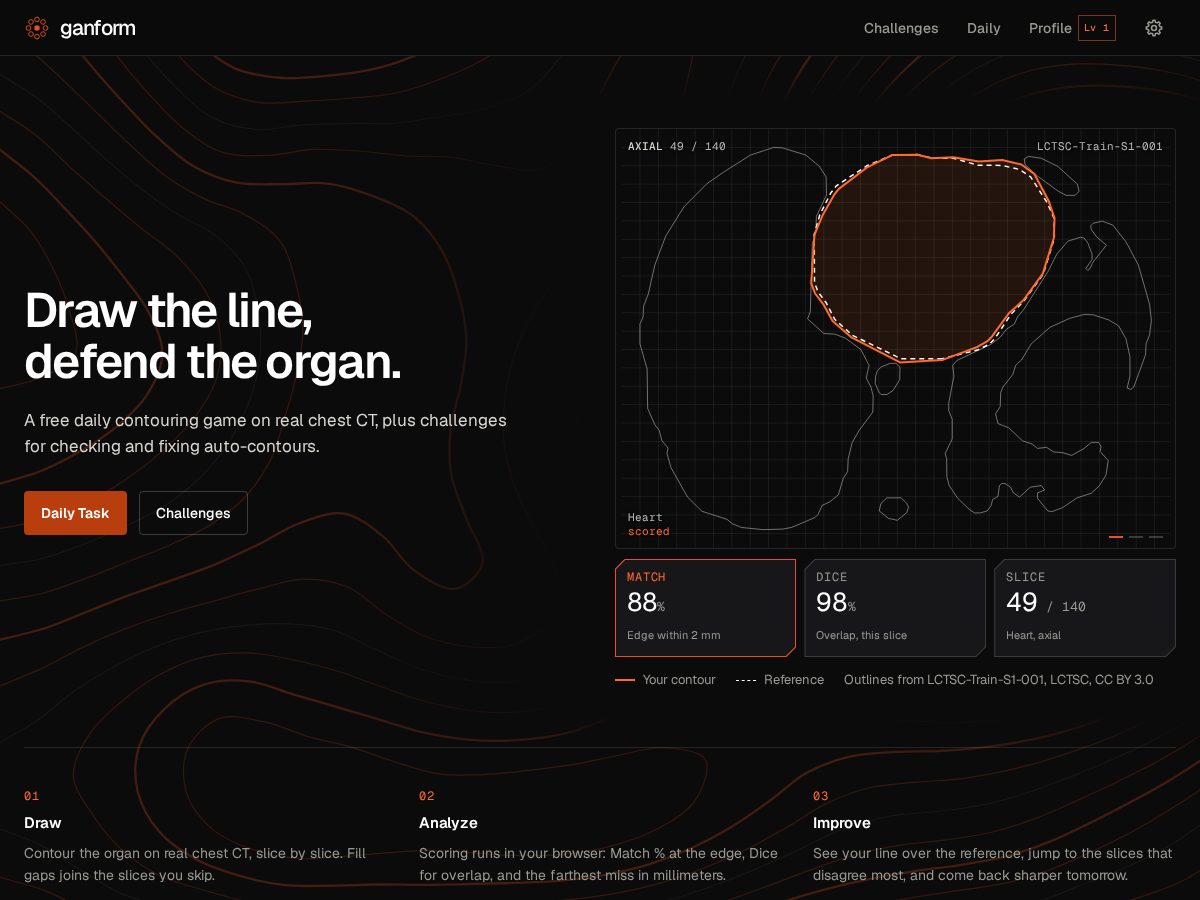This screenshot has width=1200, height=900.
Task: Click the Lv 1 level badge
Action: pos(1097,28)
